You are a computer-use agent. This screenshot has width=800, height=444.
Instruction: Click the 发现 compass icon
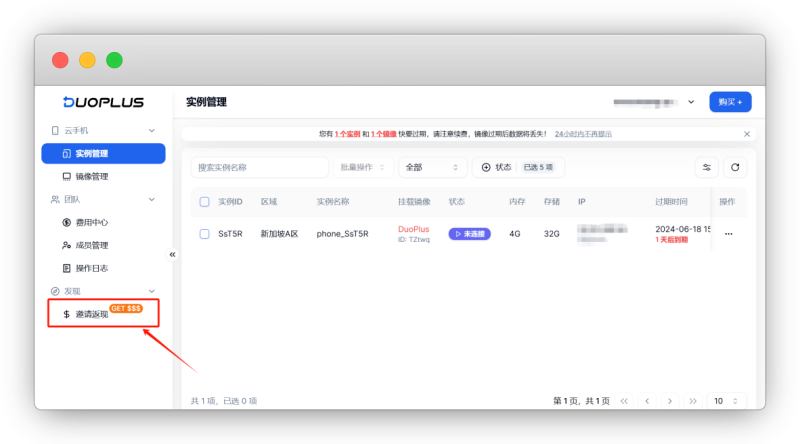coord(55,291)
